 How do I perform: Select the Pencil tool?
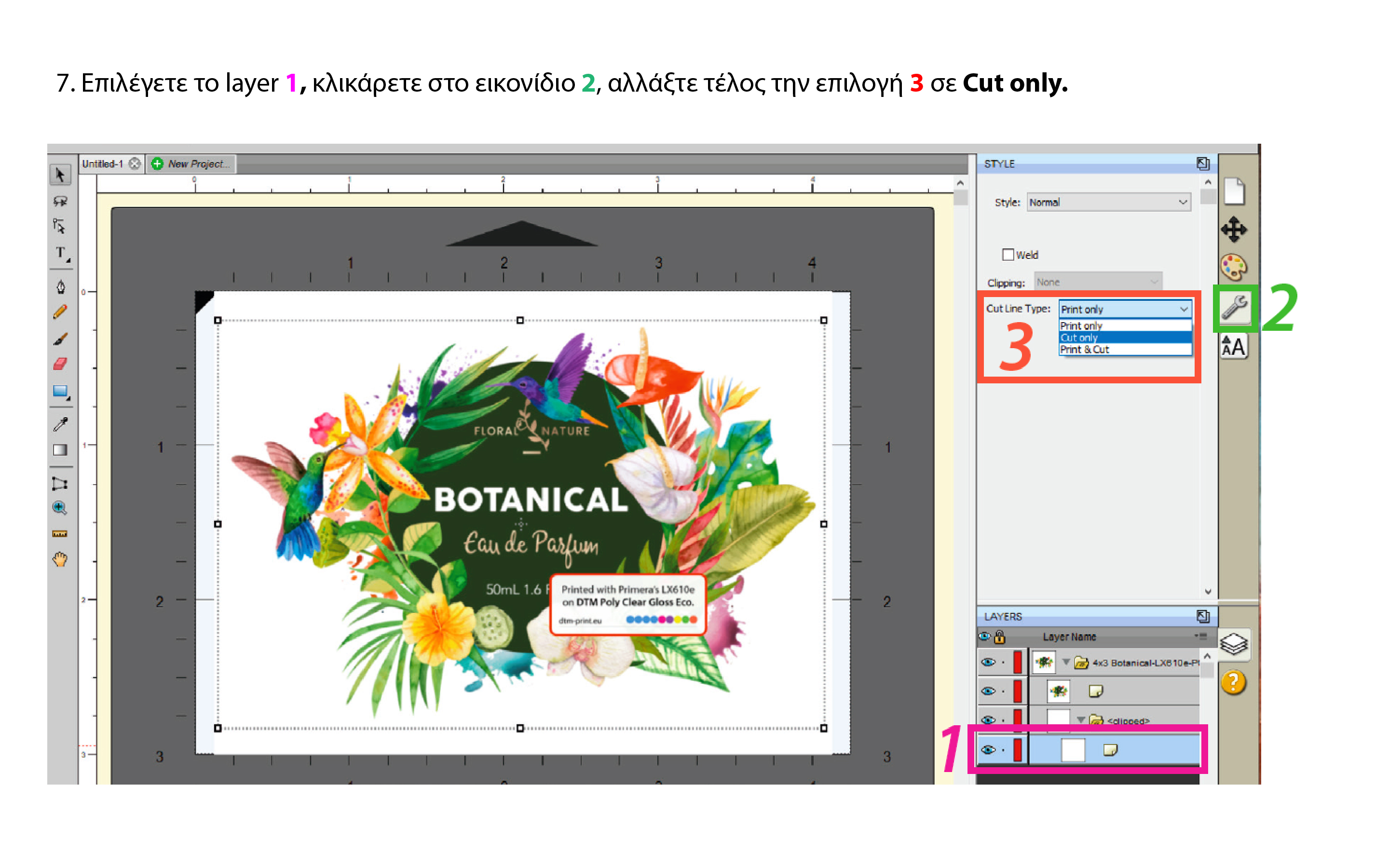click(x=60, y=312)
